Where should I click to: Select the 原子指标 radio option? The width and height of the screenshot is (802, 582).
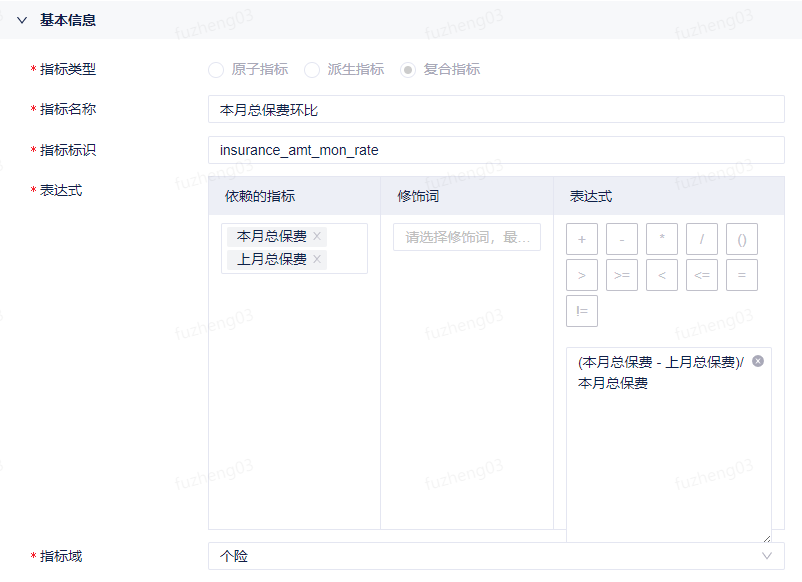click(x=216, y=70)
